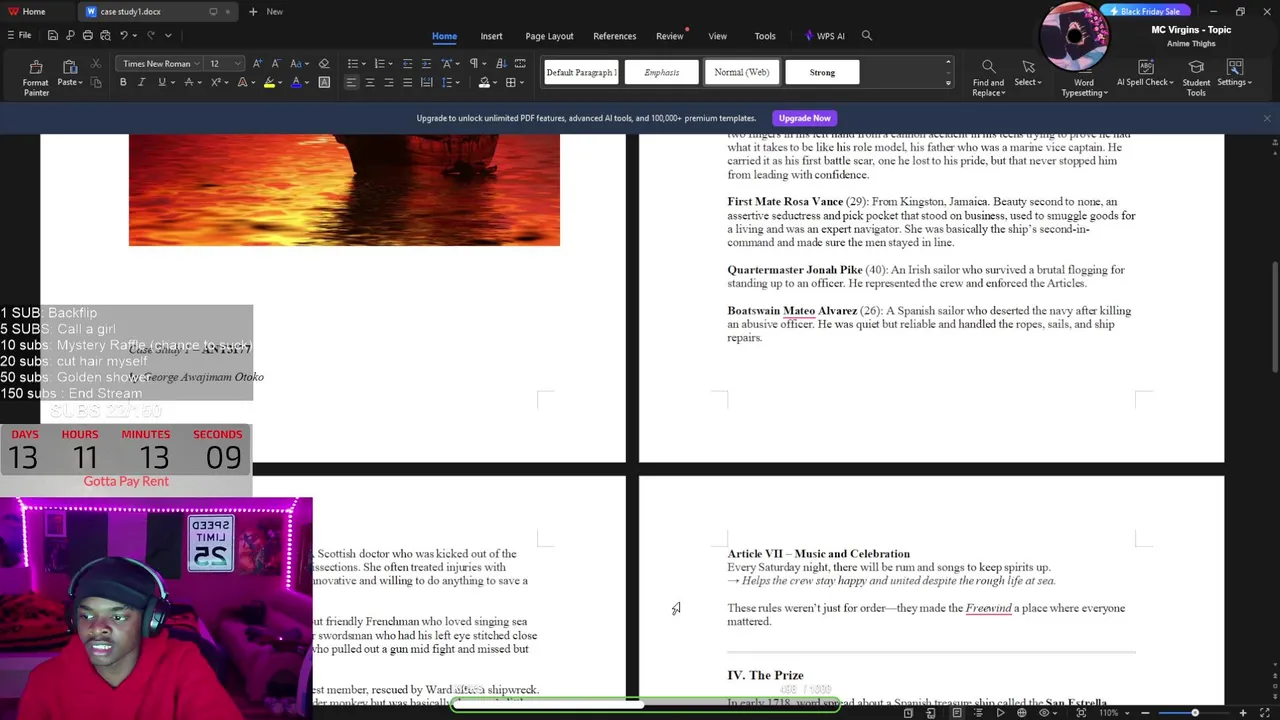Switch to outline view in status bar

(x=981, y=713)
